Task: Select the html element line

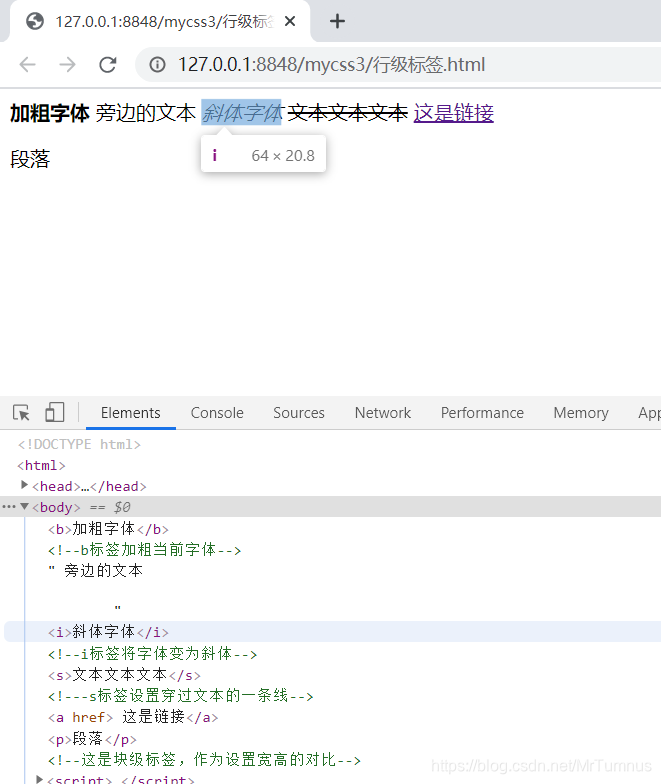Action: [x=42, y=466]
